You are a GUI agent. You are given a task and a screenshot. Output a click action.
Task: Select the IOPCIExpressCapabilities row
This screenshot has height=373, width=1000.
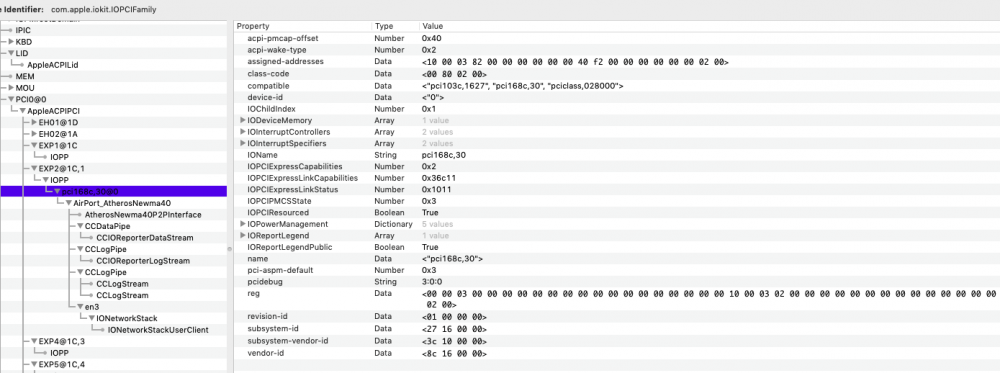[x=617, y=166]
